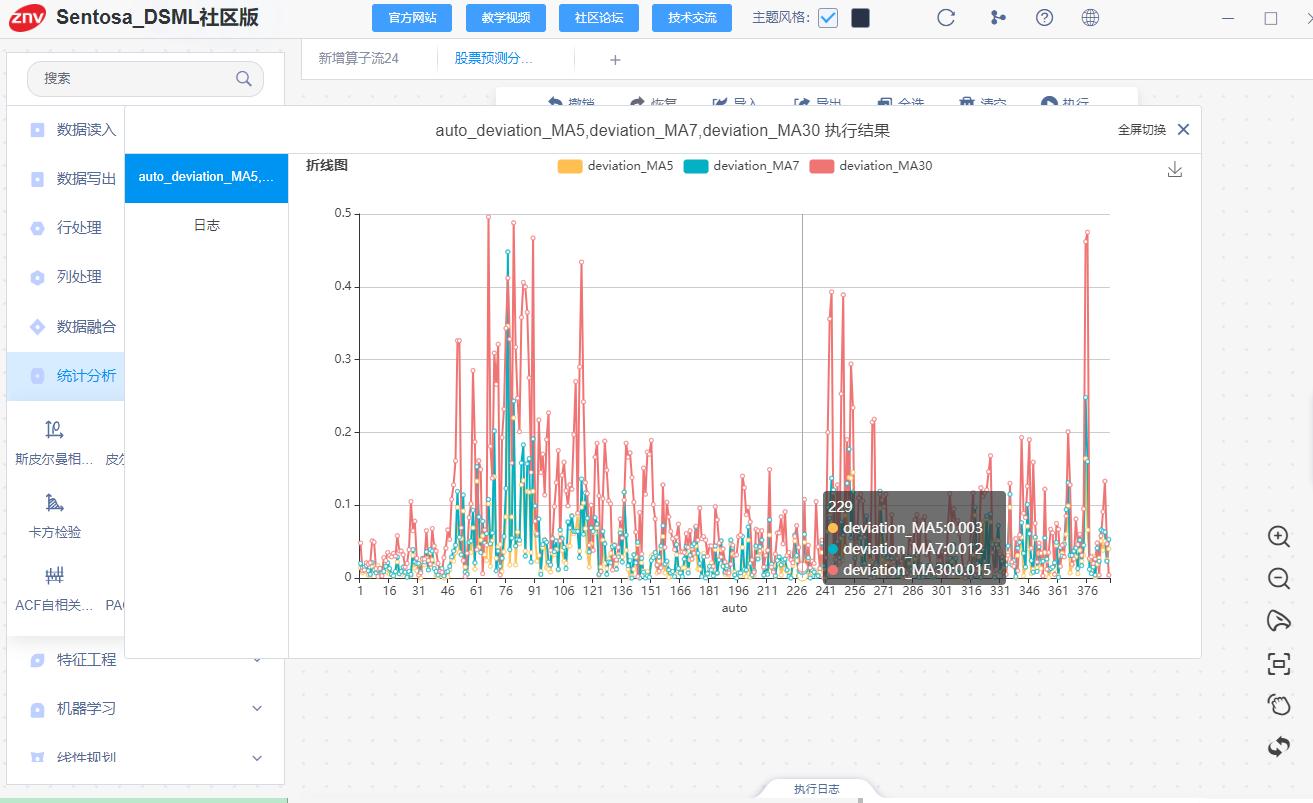Select the dark theme color swatch
This screenshot has height=803, width=1313.
tap(860, 18)
